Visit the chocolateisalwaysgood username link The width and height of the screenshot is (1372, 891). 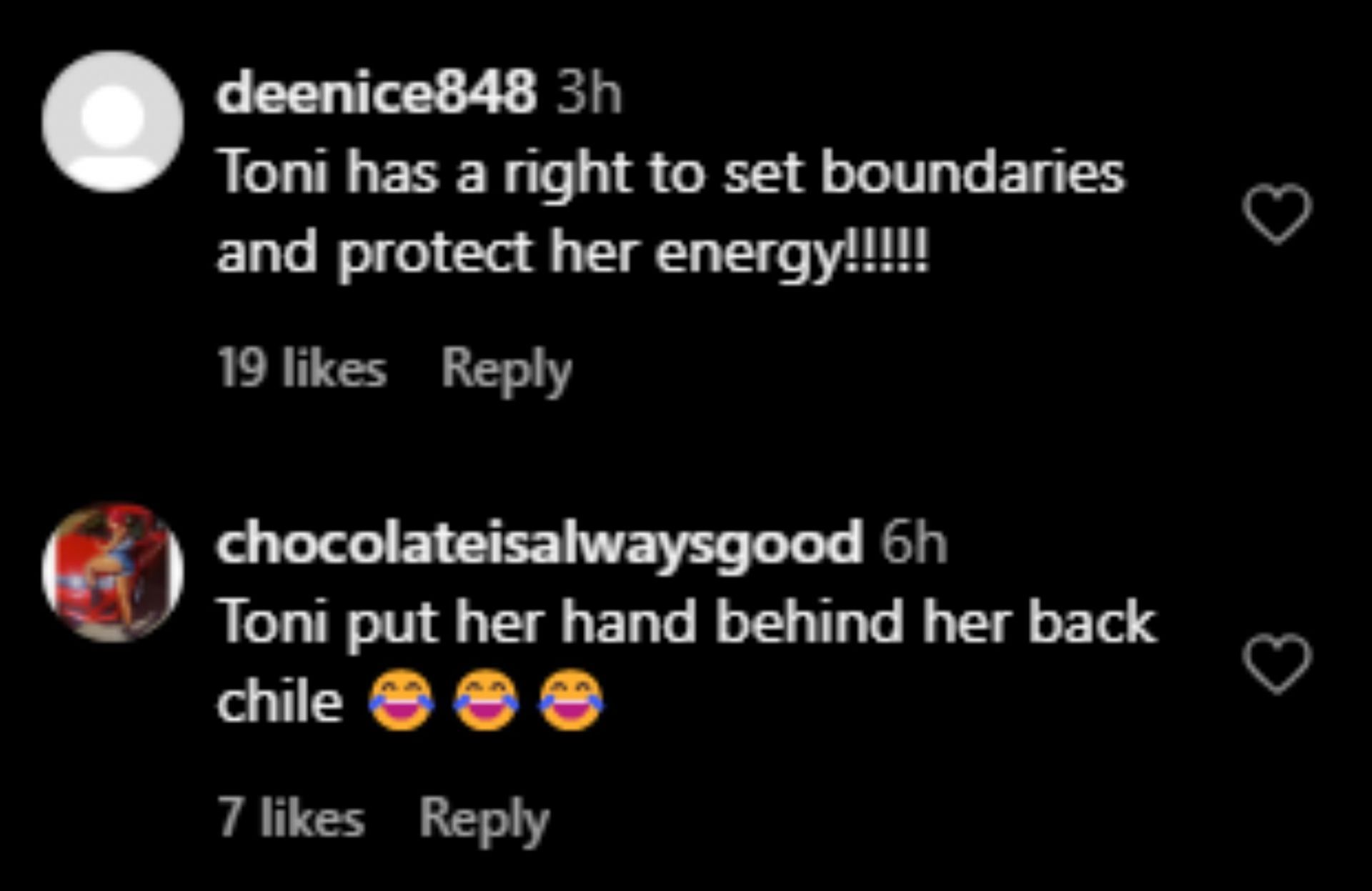pos(540,543)
